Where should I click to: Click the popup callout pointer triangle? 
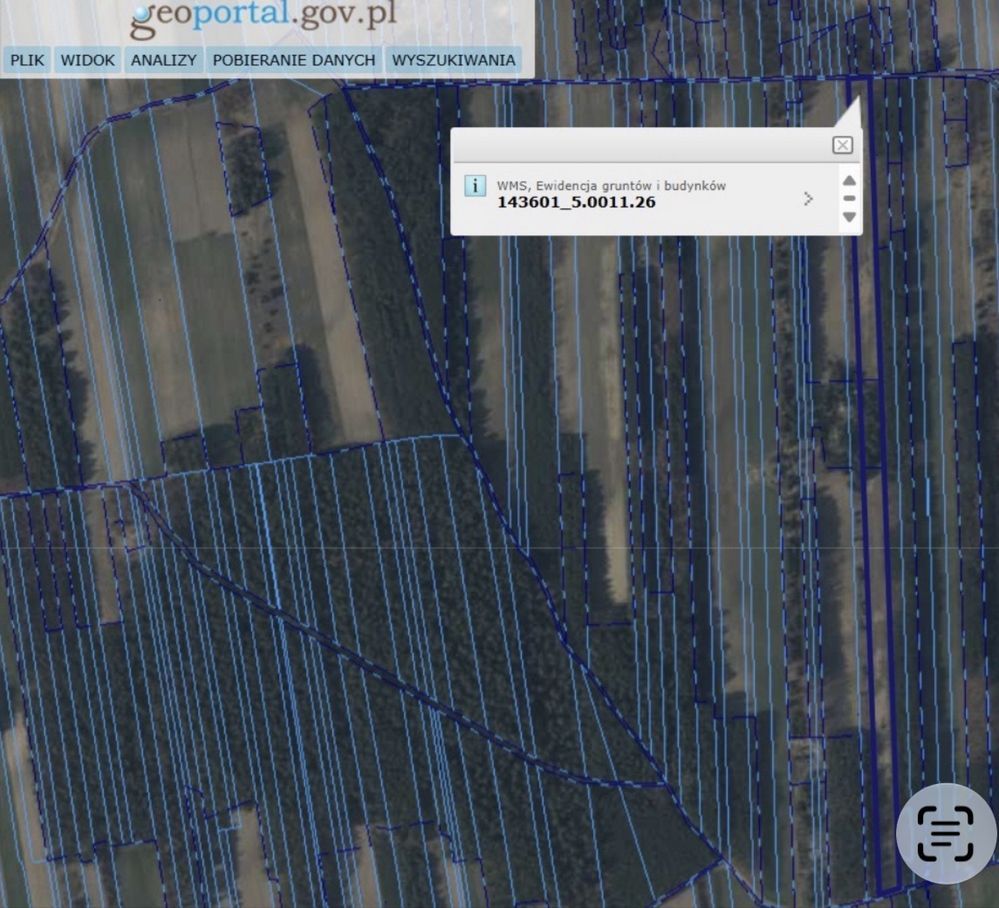(x=848, y=113)
